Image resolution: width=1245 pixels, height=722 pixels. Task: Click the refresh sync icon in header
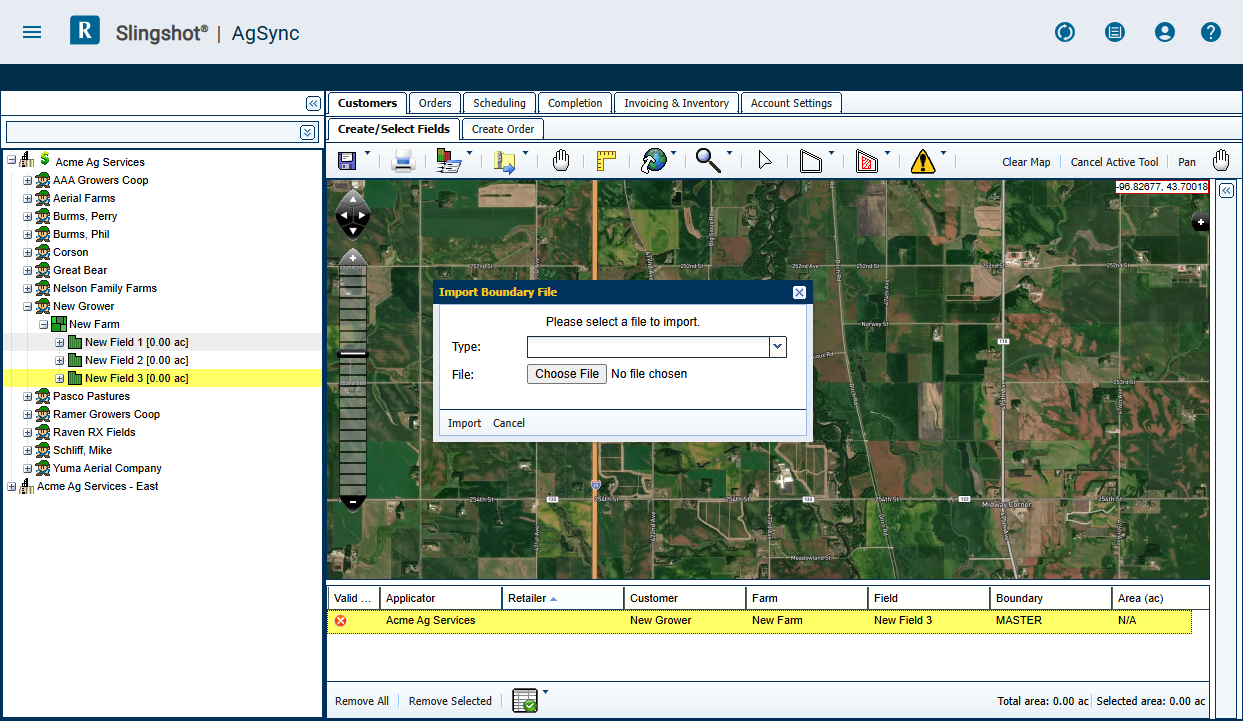pos(1065,32)
